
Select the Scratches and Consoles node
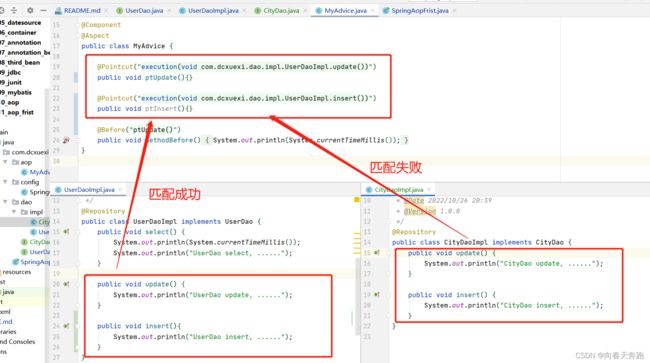(x=18, y=341)
